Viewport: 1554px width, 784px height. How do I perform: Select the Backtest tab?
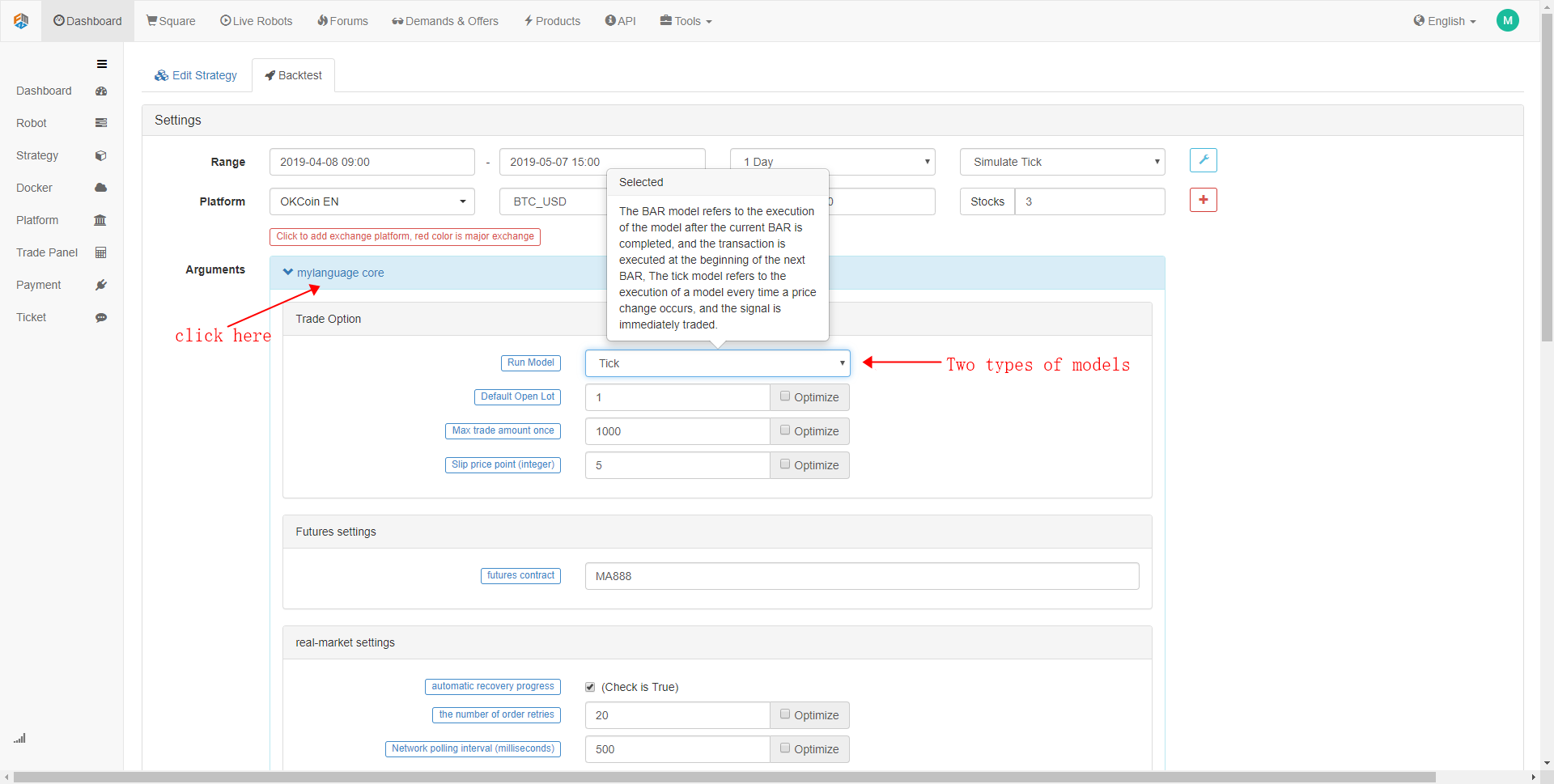293,75
